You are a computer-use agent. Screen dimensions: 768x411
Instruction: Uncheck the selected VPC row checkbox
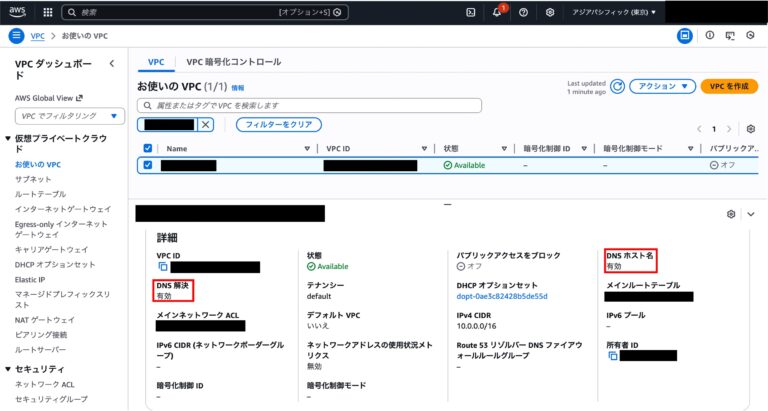point(148,165)
